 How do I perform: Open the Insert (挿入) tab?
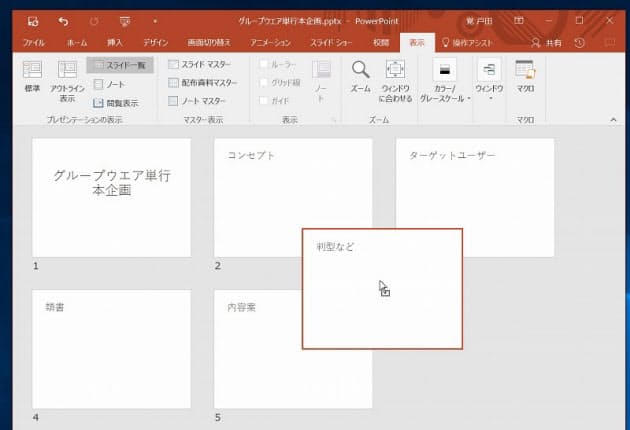coord(115,43)
